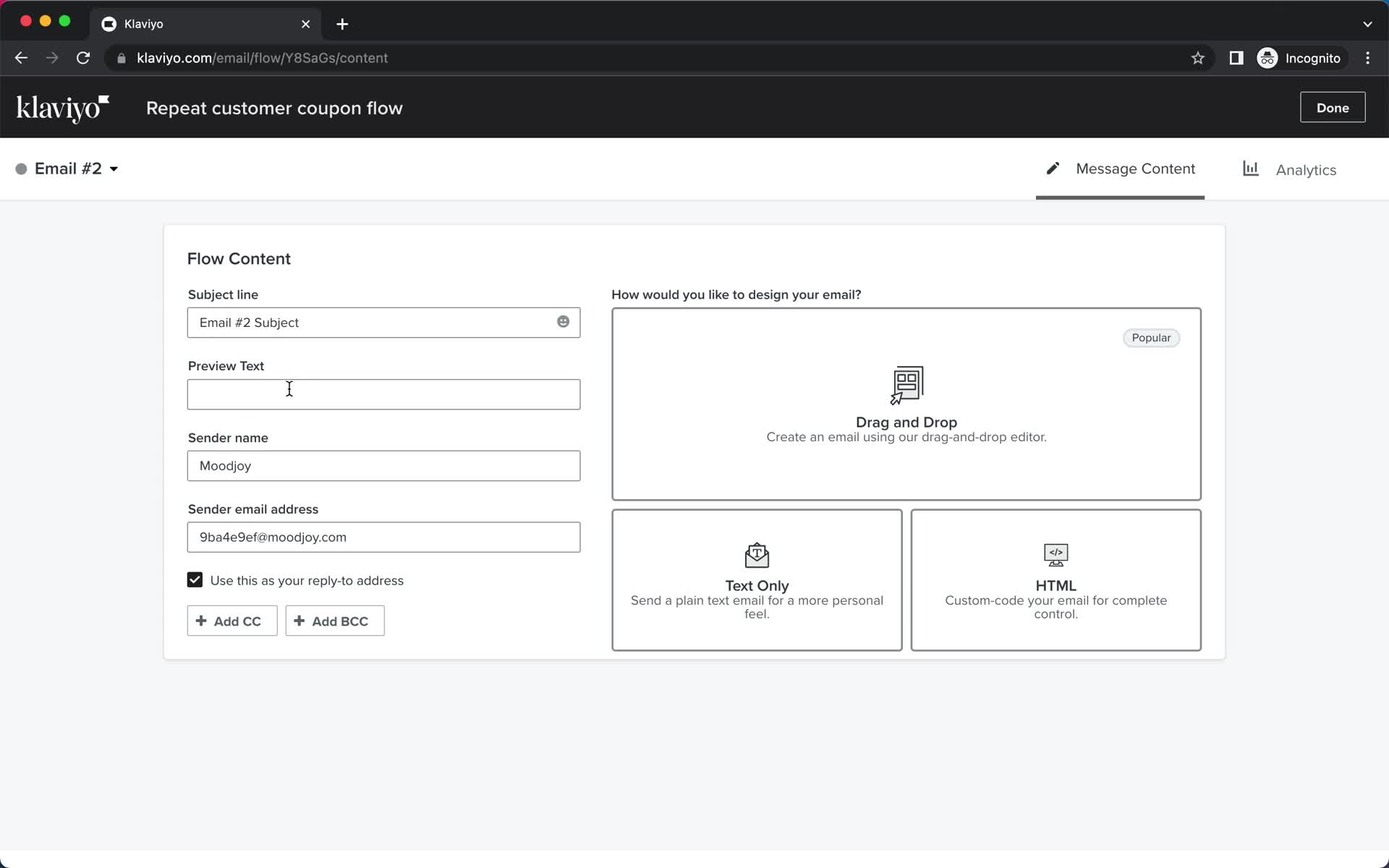The height and width of the screenshot is (868, 1389).
Task: Expand the Email #2 dropdown selector
Action: tap(114, 169)
